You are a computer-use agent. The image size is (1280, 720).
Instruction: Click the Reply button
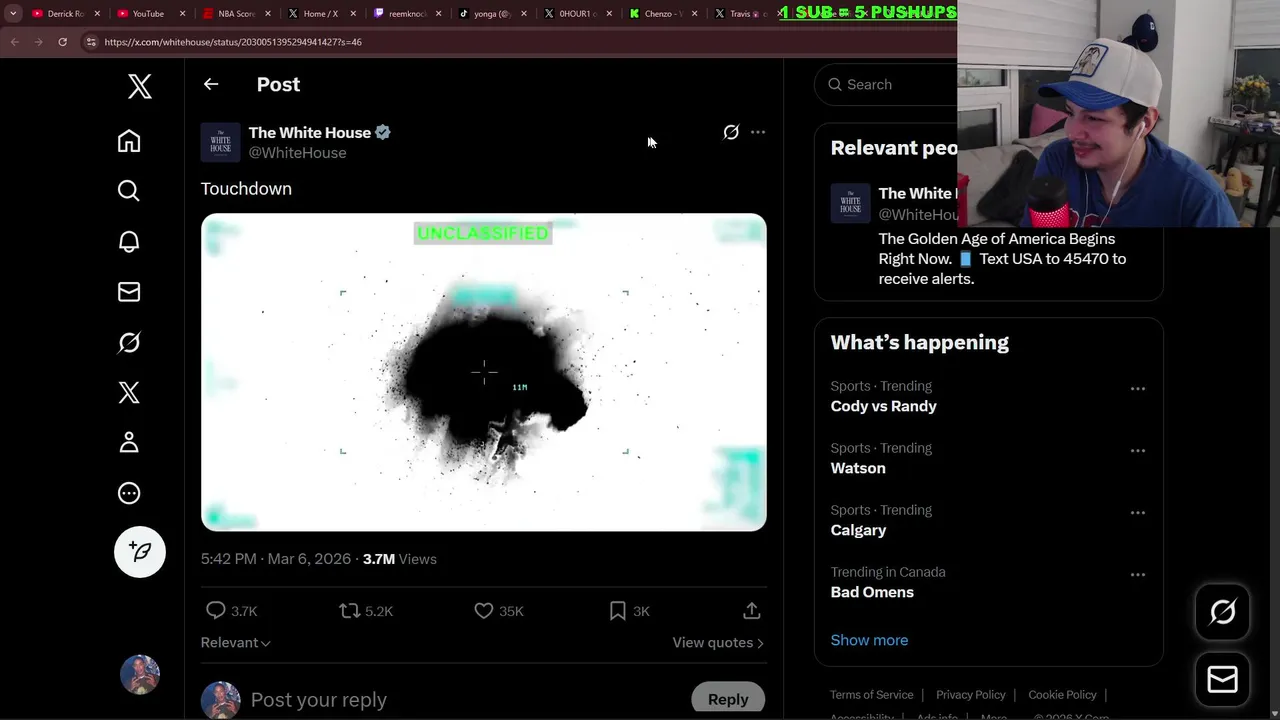728,699
